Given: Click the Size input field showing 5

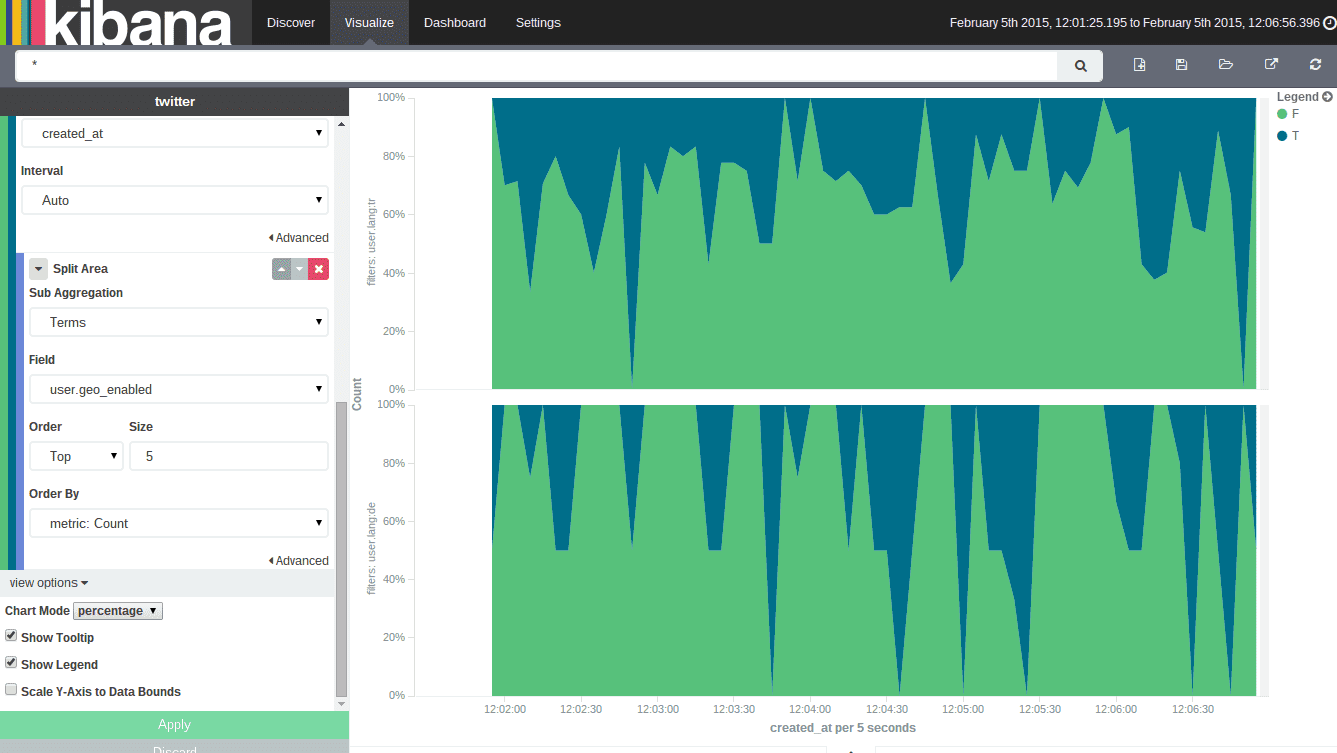Looking at the screenshot, I should 229,456.
